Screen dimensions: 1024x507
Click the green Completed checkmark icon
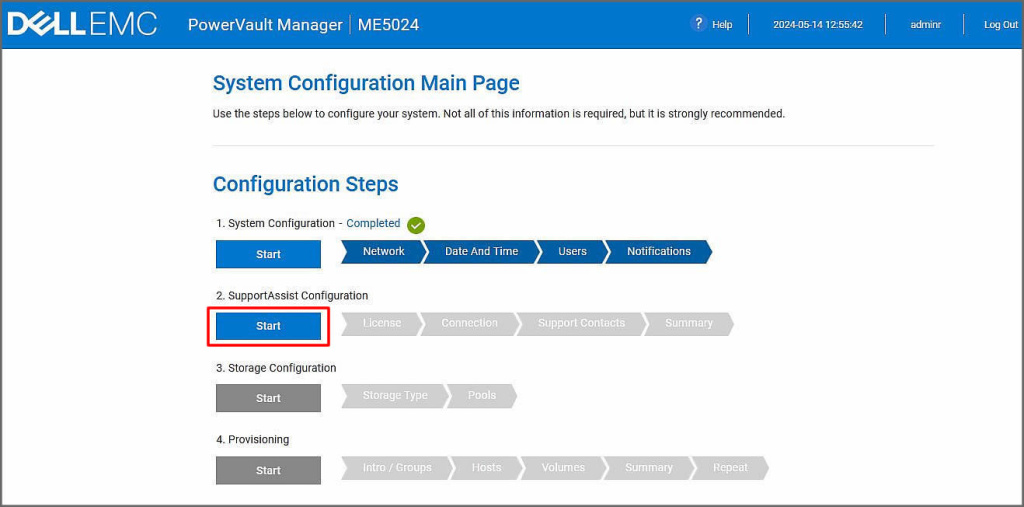click(416, 225)
